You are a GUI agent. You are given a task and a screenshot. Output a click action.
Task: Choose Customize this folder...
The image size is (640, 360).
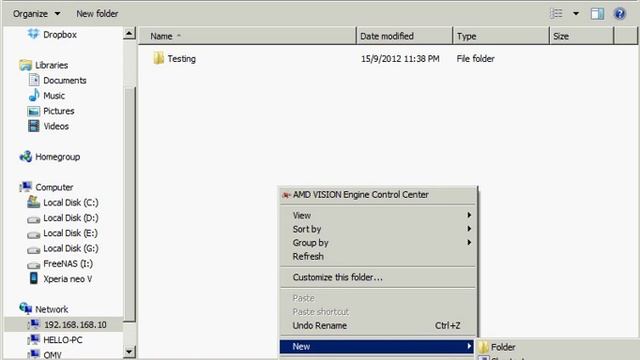click(x=378, y=278)
